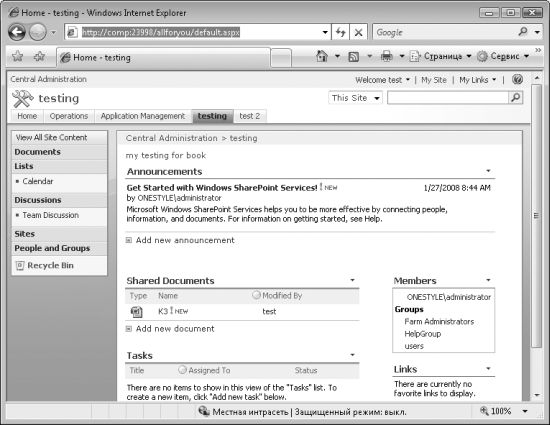Expand the zoom level 100% dropdown

pos(525,411)
